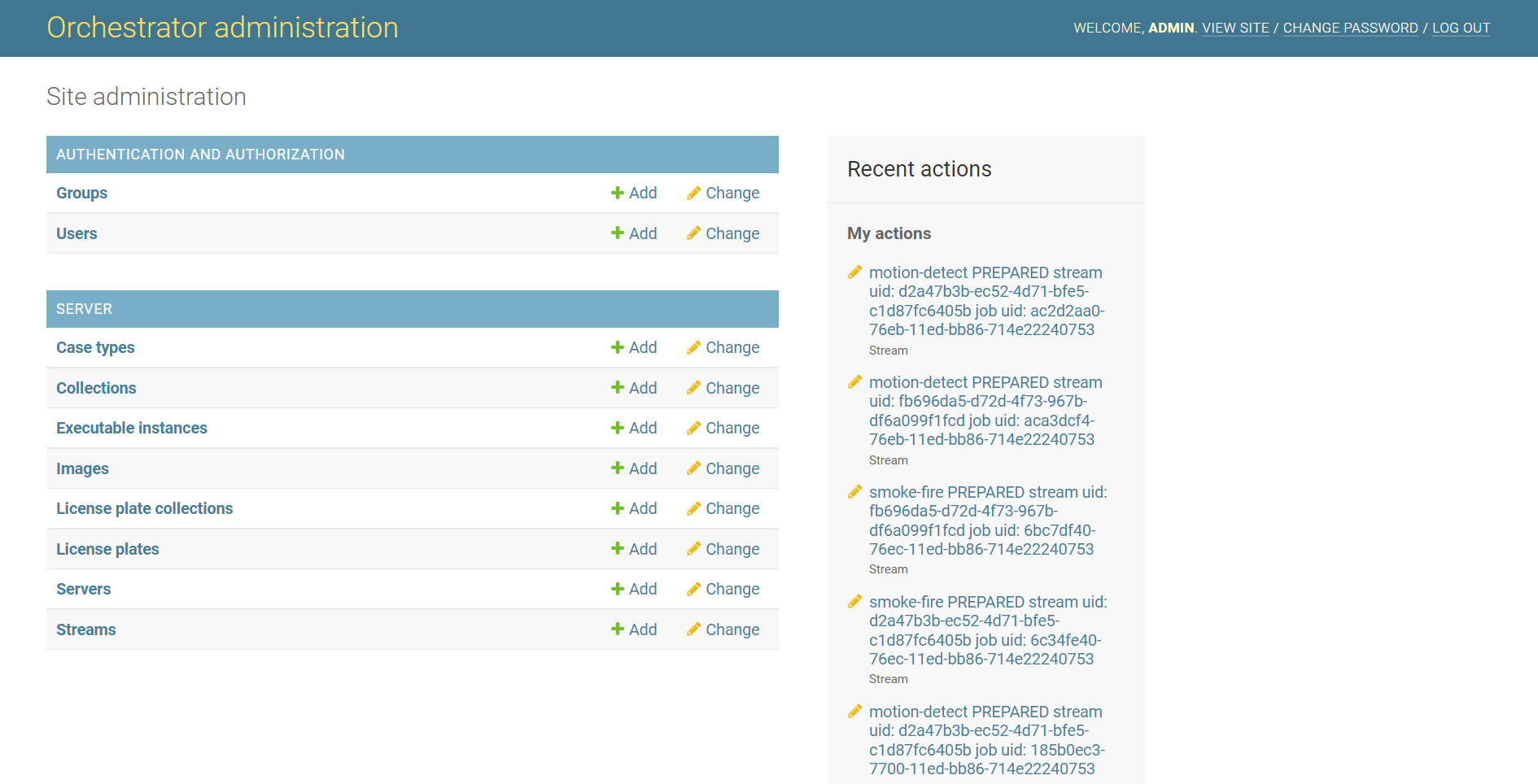The height and width of the screenshot is (784, 1538).
Task: Click the pencil icon in Collections row
Action: click(x=693, y=388)
